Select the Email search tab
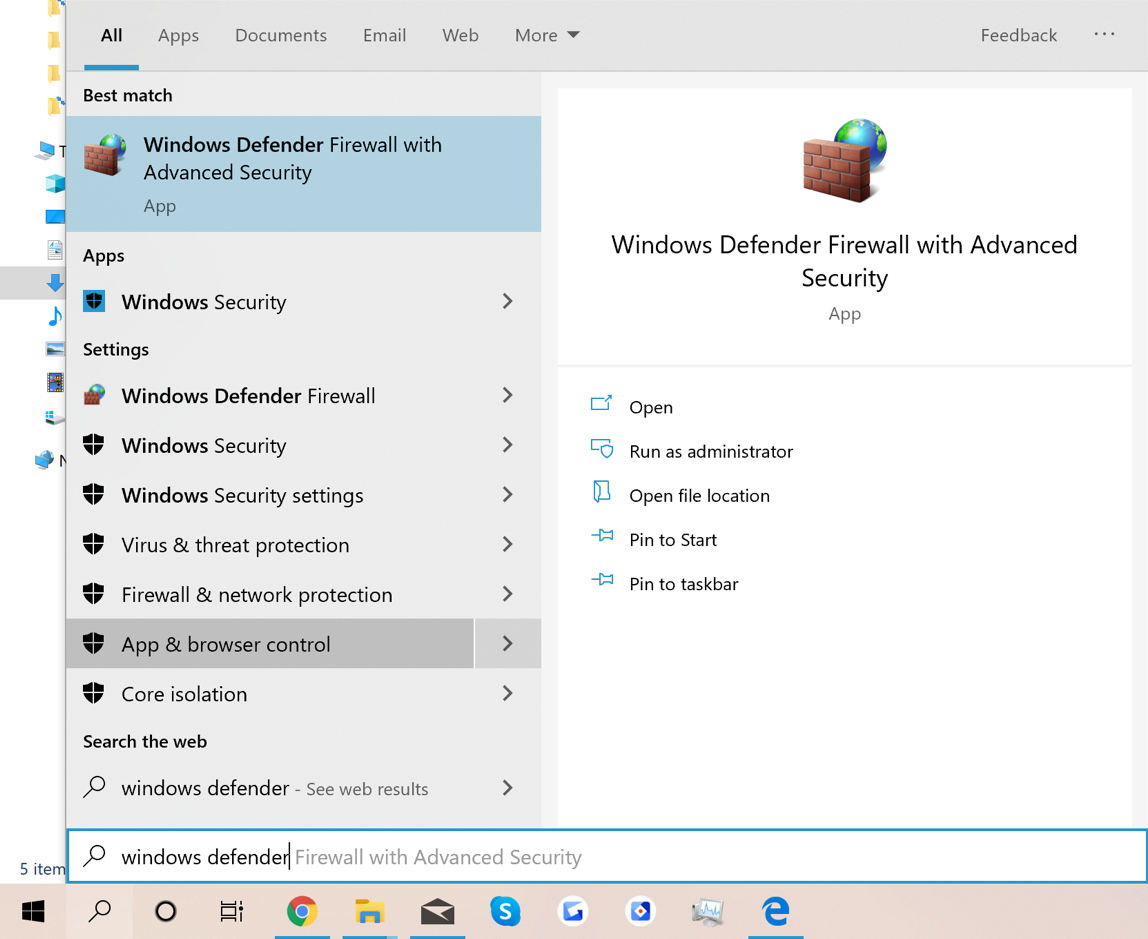The width and height of the screenshot is (1148, 939). coord(384,35)
